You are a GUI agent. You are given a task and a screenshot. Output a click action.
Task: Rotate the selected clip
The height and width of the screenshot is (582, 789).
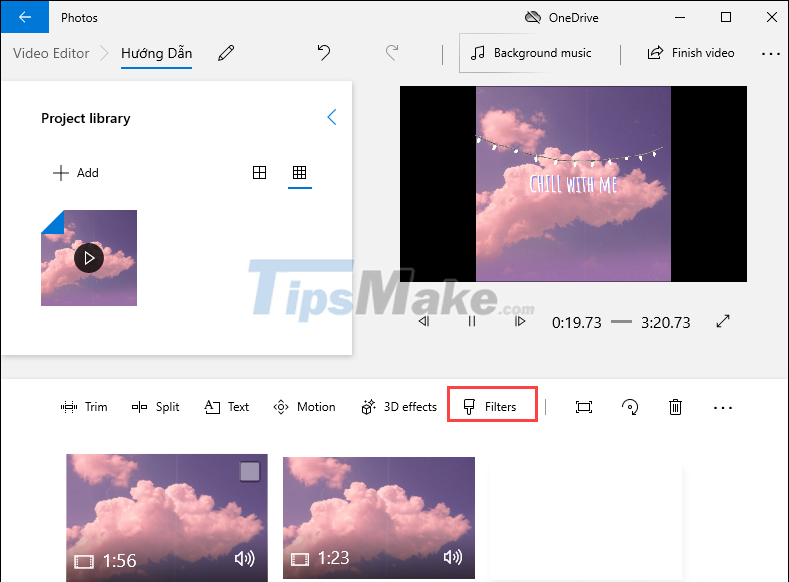pyautogui.click(x=630, y=406)
